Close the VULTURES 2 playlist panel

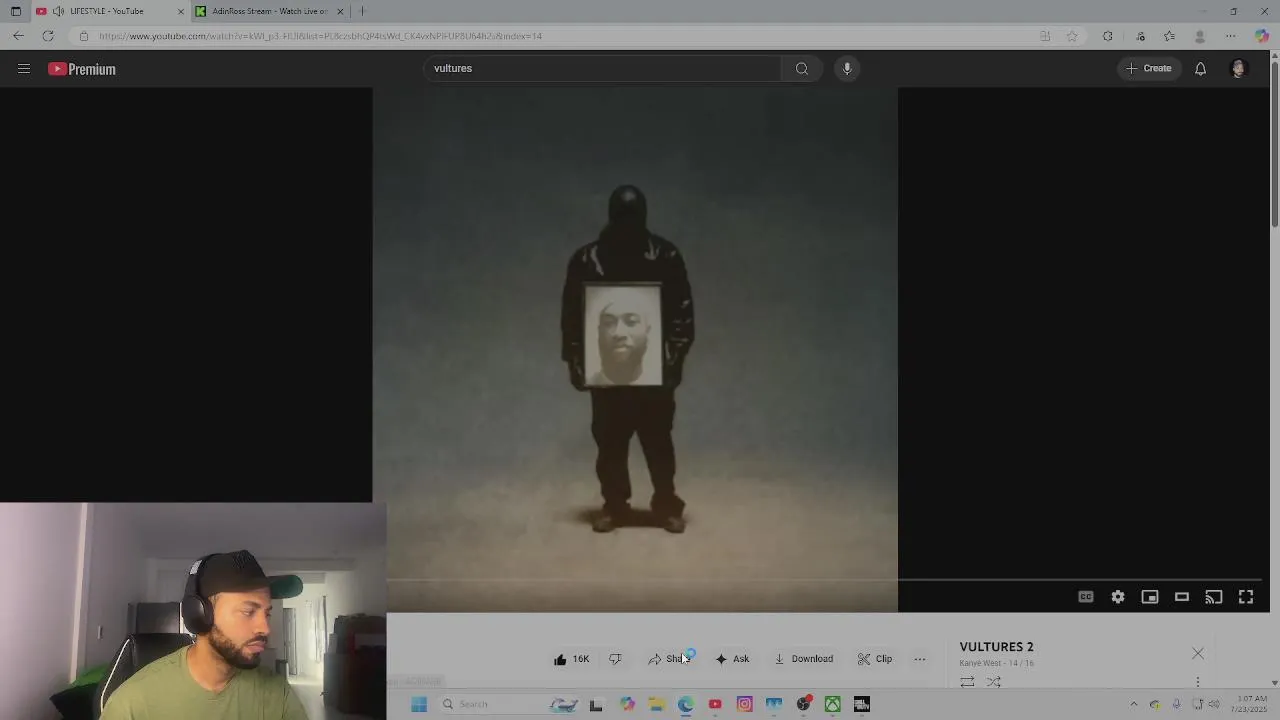click(1198, 654)
